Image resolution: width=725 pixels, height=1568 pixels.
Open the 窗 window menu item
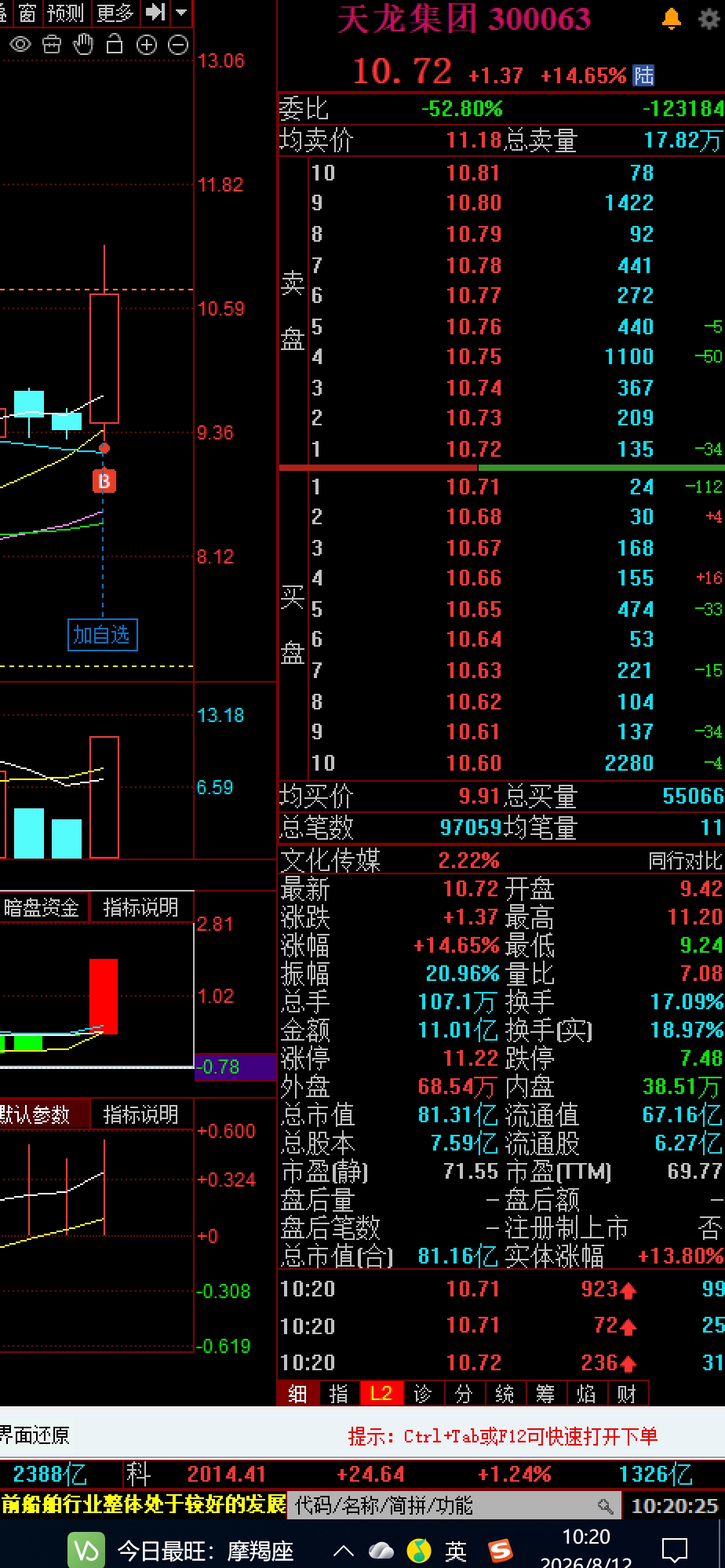point(27,13)
